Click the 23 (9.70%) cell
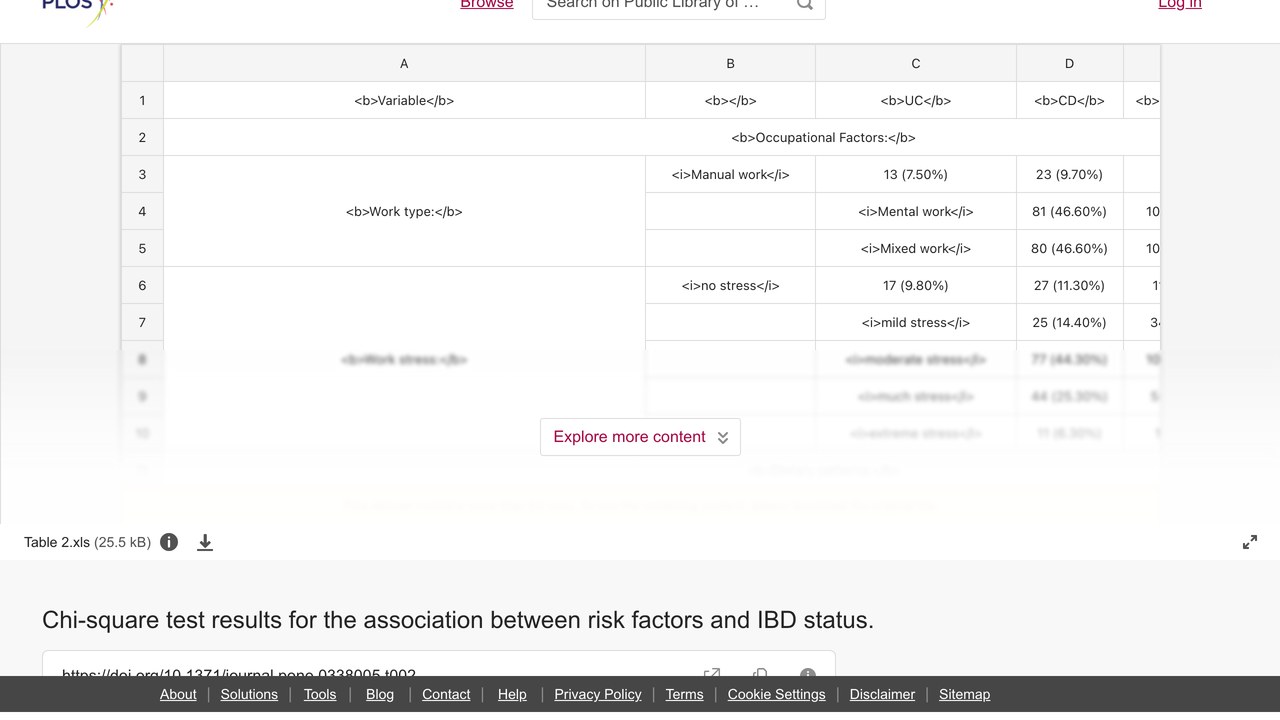Viewport: 1280px width, 720px height. pyautogui.click(x=1069, y=174)
